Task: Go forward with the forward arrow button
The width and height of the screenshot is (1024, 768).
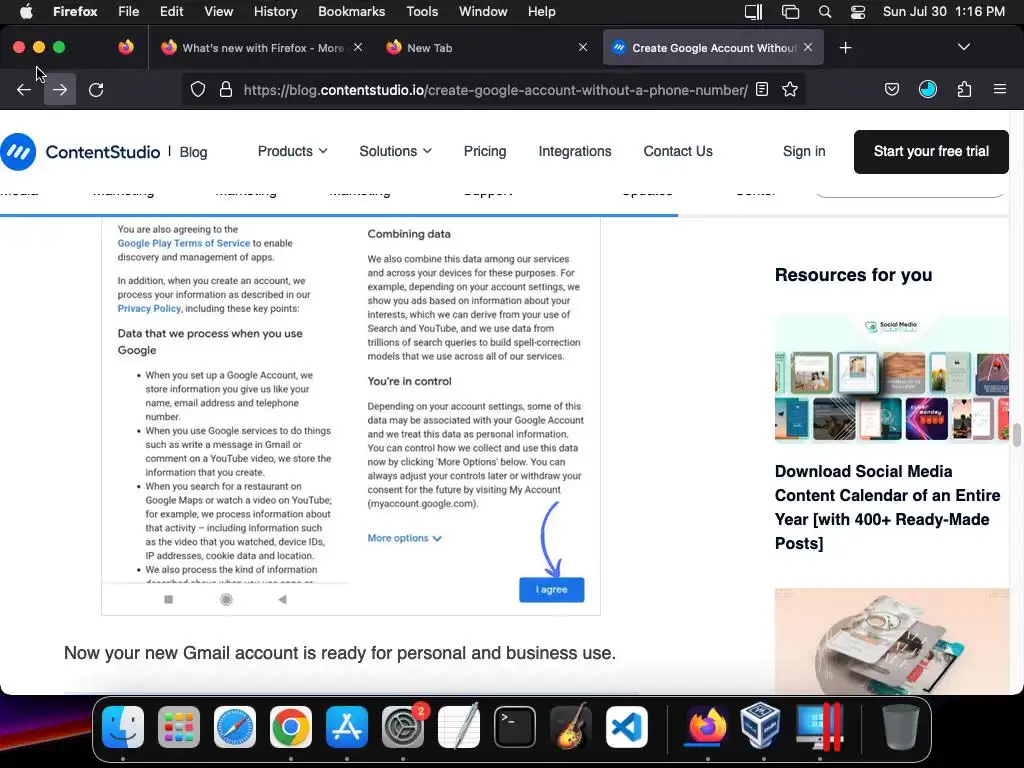Action: [x=59, y=89]
